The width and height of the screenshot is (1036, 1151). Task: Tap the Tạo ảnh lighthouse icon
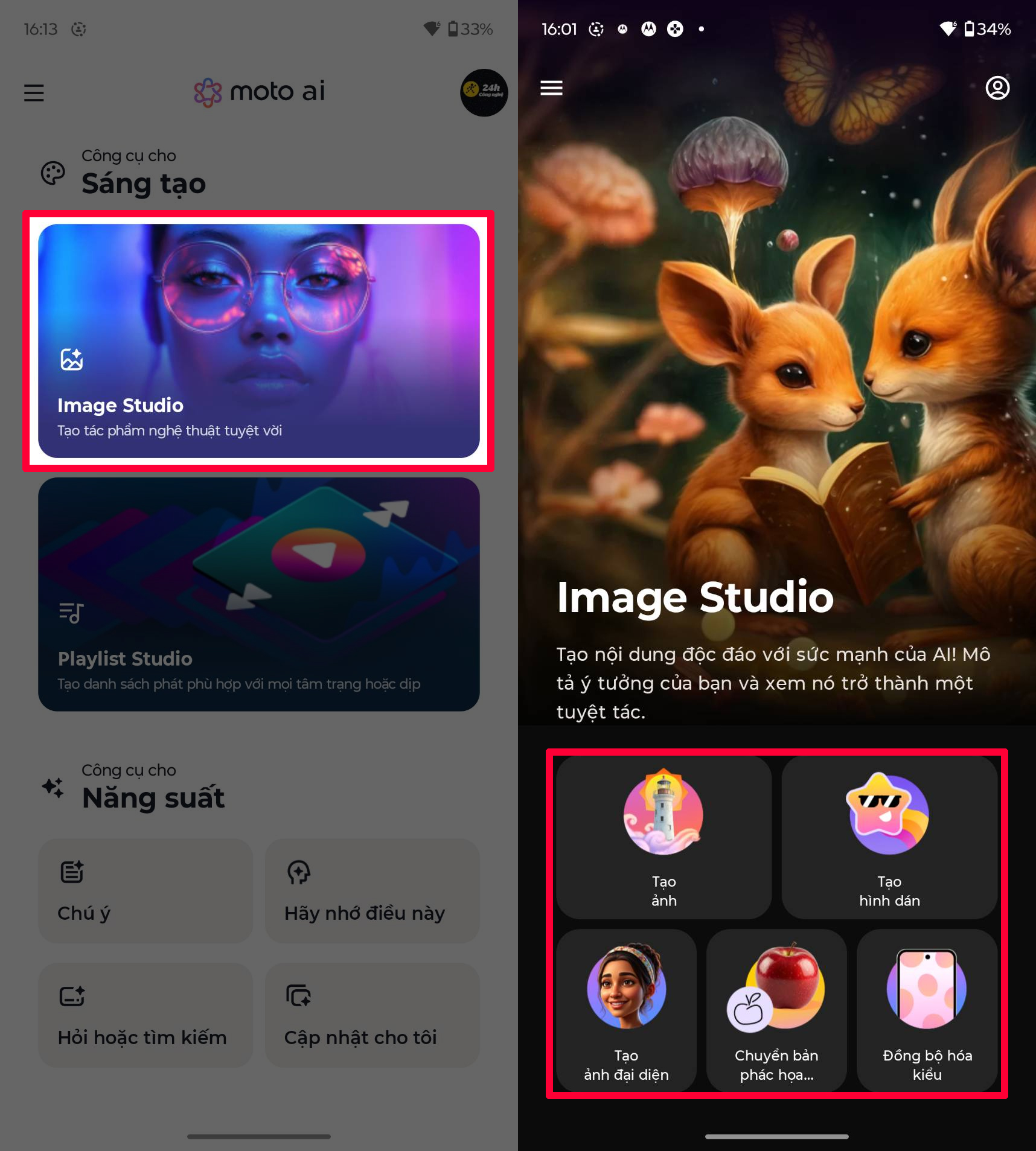point(663,812)
